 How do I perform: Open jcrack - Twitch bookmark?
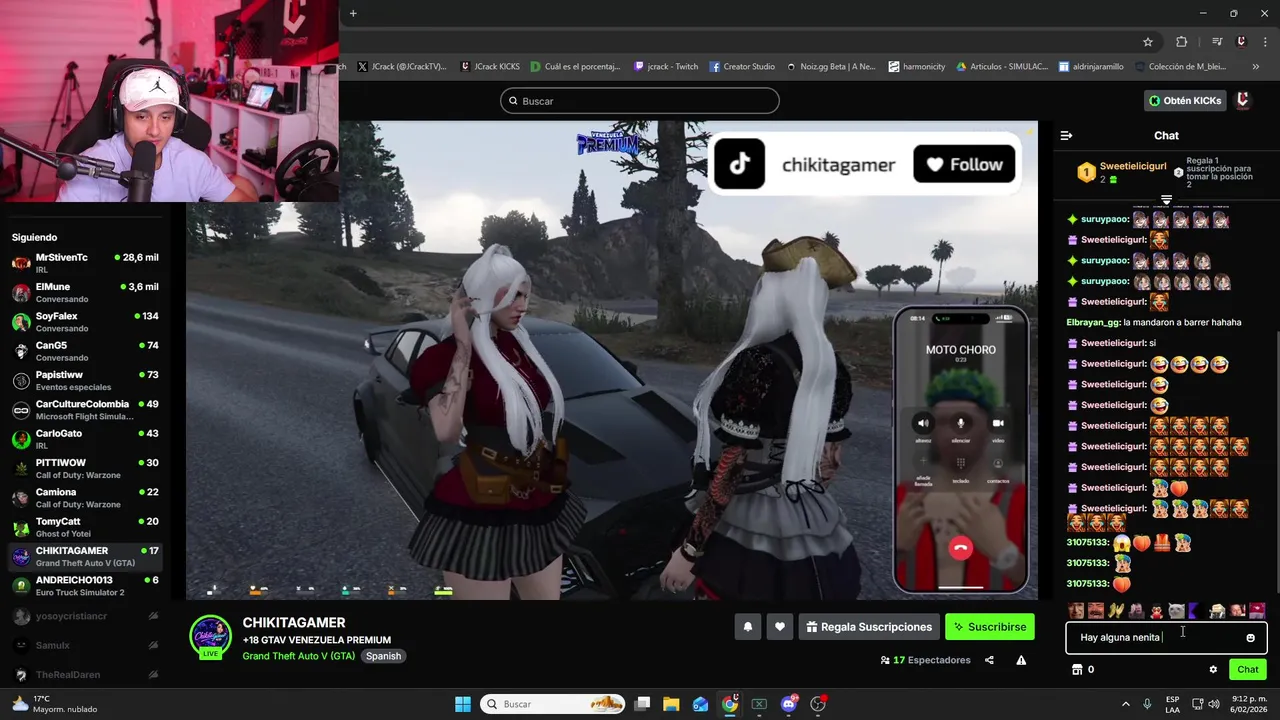coord(666,67)
